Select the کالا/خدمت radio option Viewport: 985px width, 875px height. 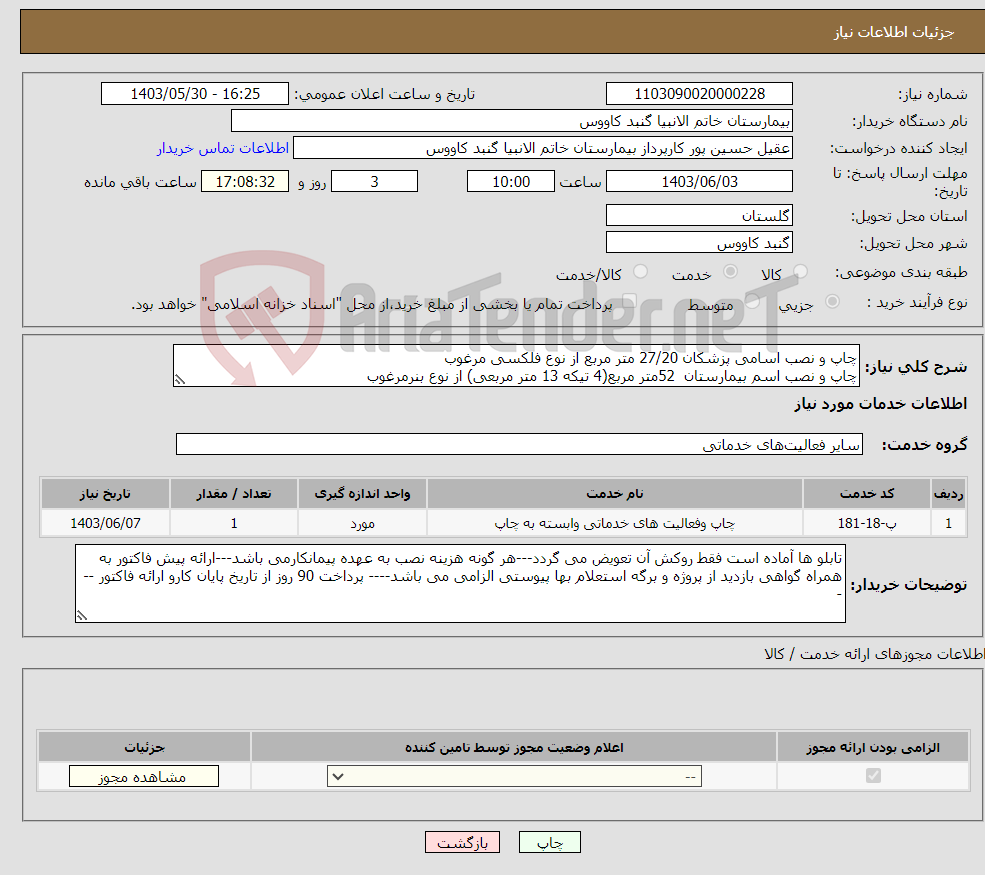point(640,272)
